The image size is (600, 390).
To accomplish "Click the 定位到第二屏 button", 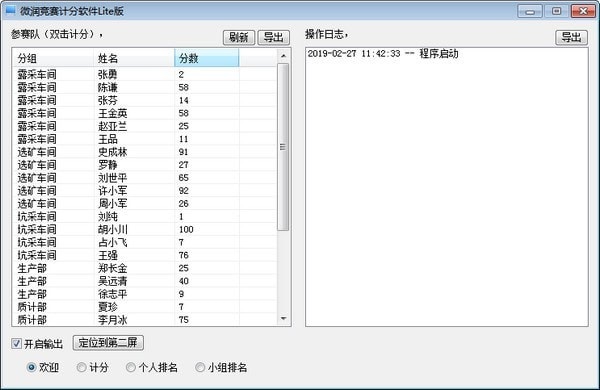I will tap(108, 343).
